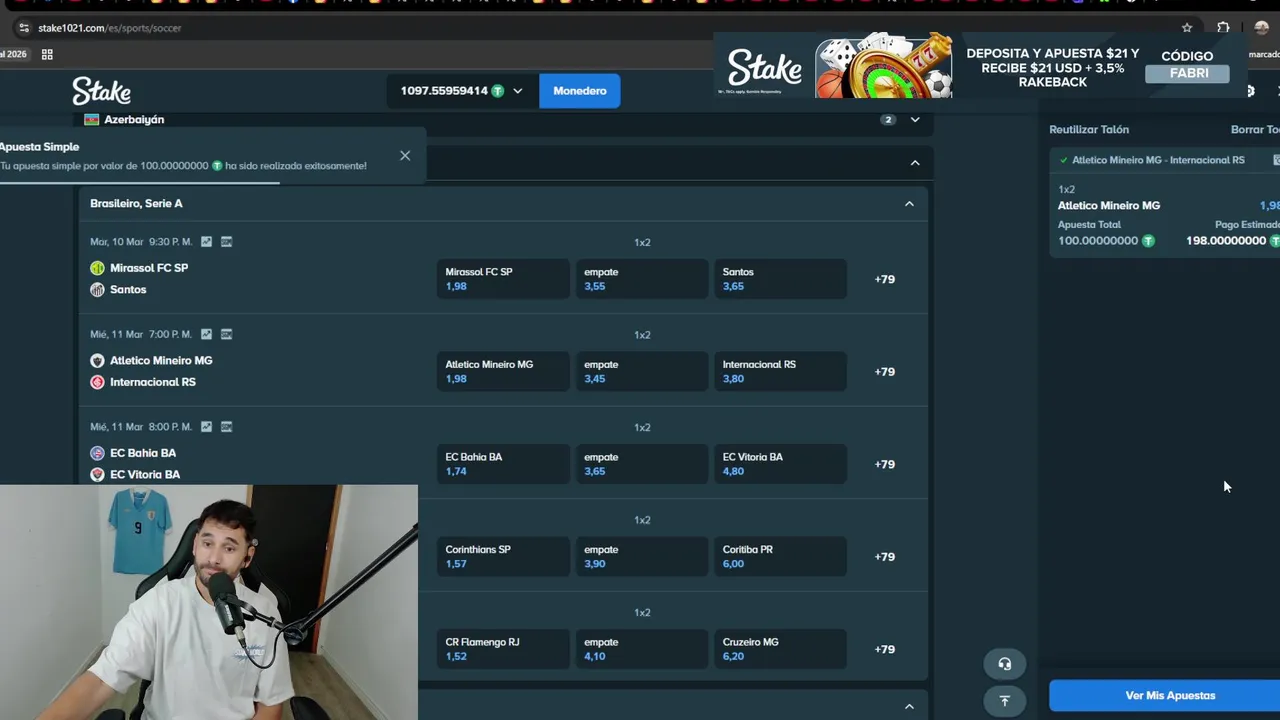1280x720 pixels.
Task: Click Borrar Todo in betslip
Action: (1255, 130)
